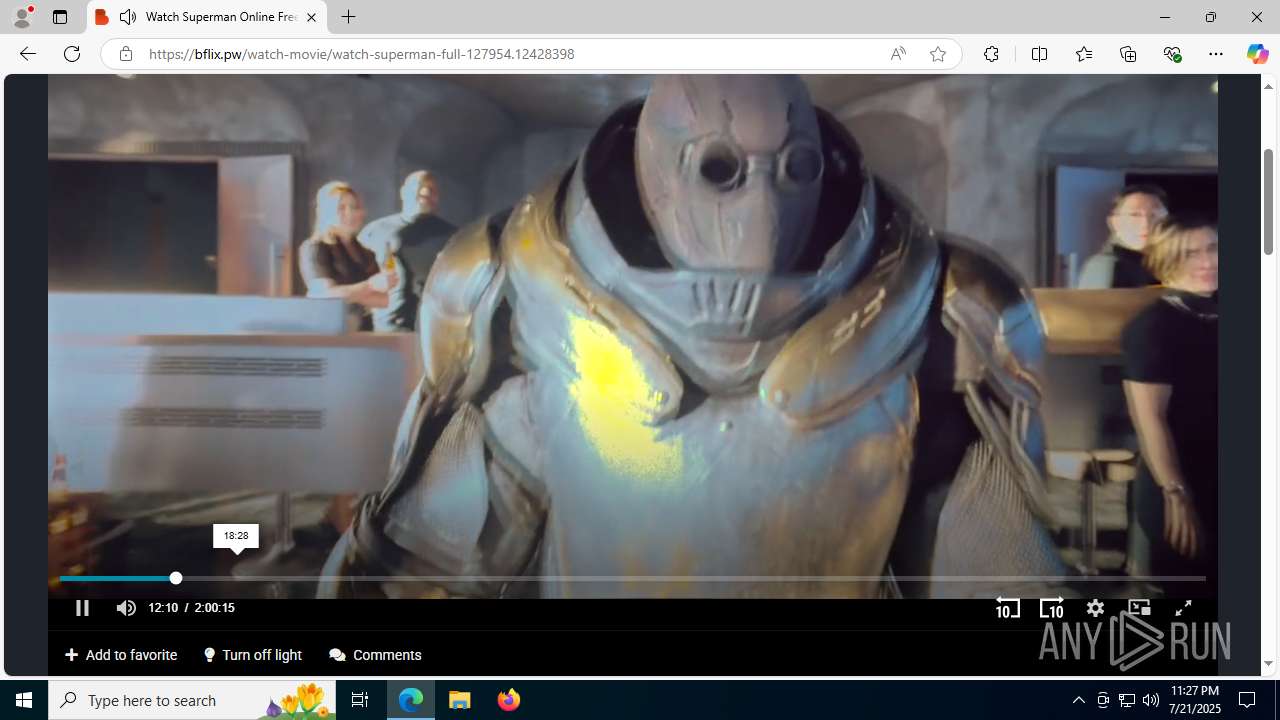Open browser Extensions menu

pos(991,54)
